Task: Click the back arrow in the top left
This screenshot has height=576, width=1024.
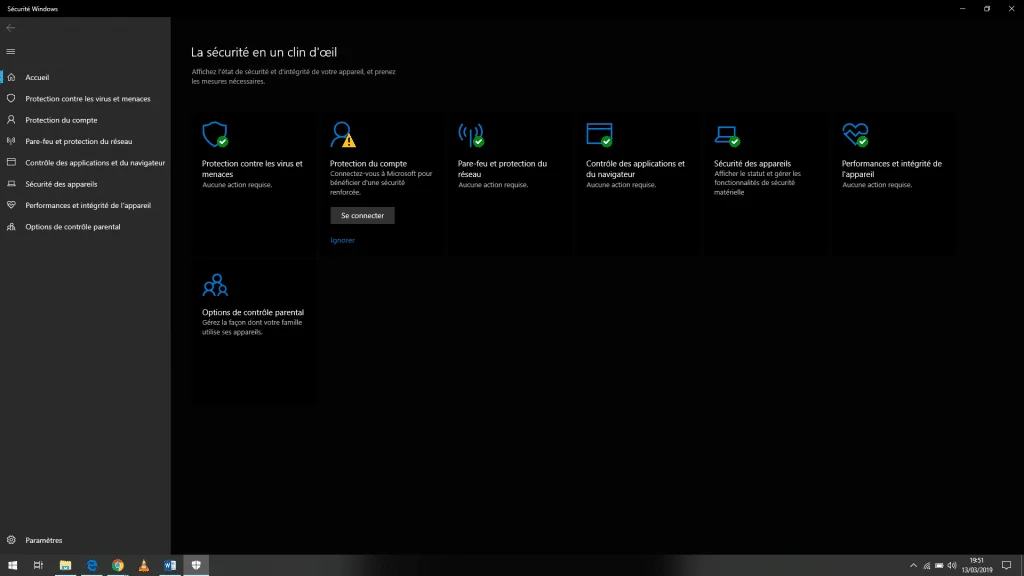Action: click(11, 28)
